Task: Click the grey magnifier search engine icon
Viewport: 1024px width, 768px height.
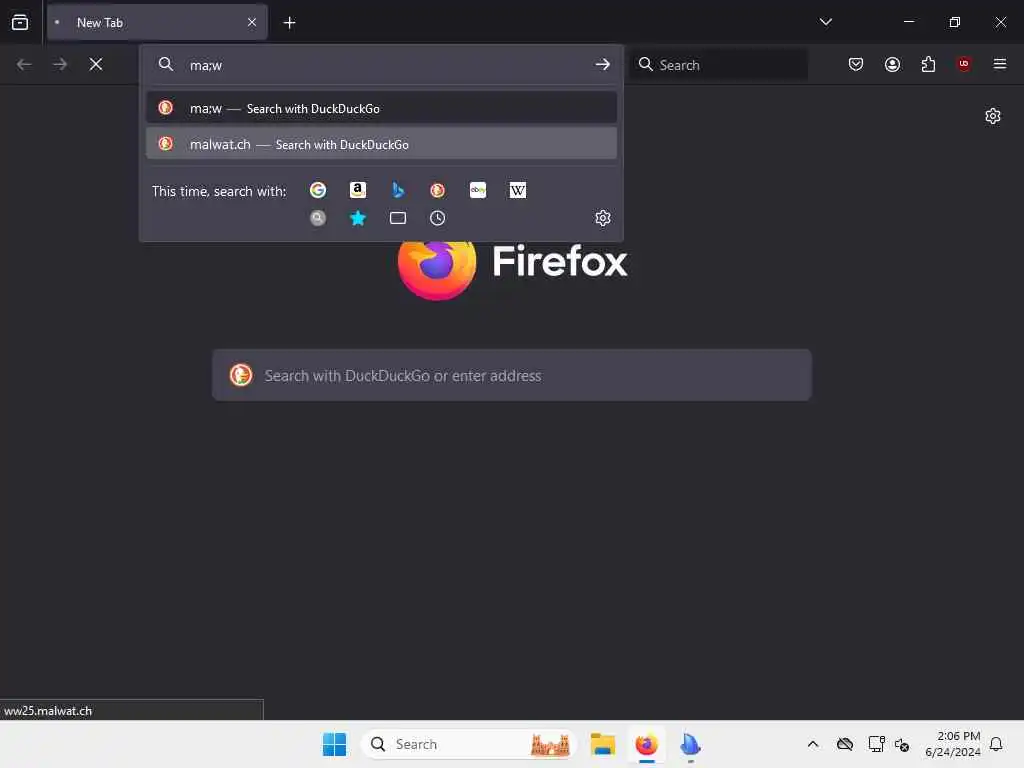Action: 318,218
